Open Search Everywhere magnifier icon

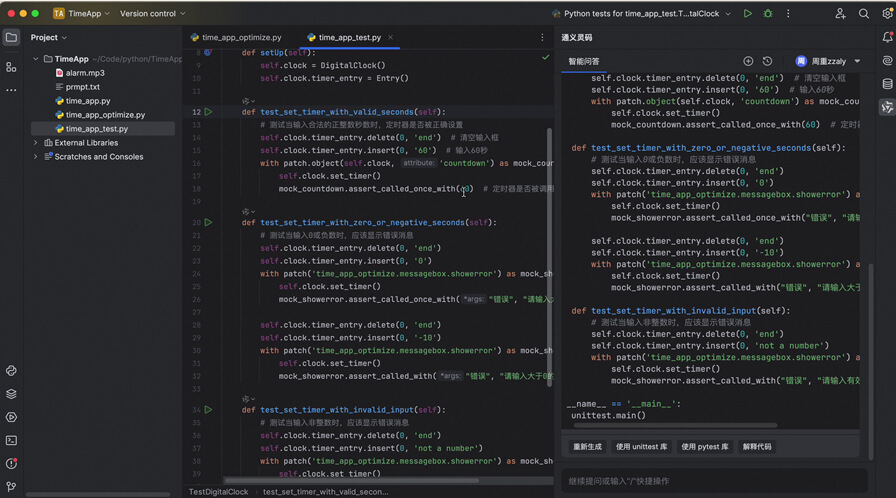tap(863, 13)
